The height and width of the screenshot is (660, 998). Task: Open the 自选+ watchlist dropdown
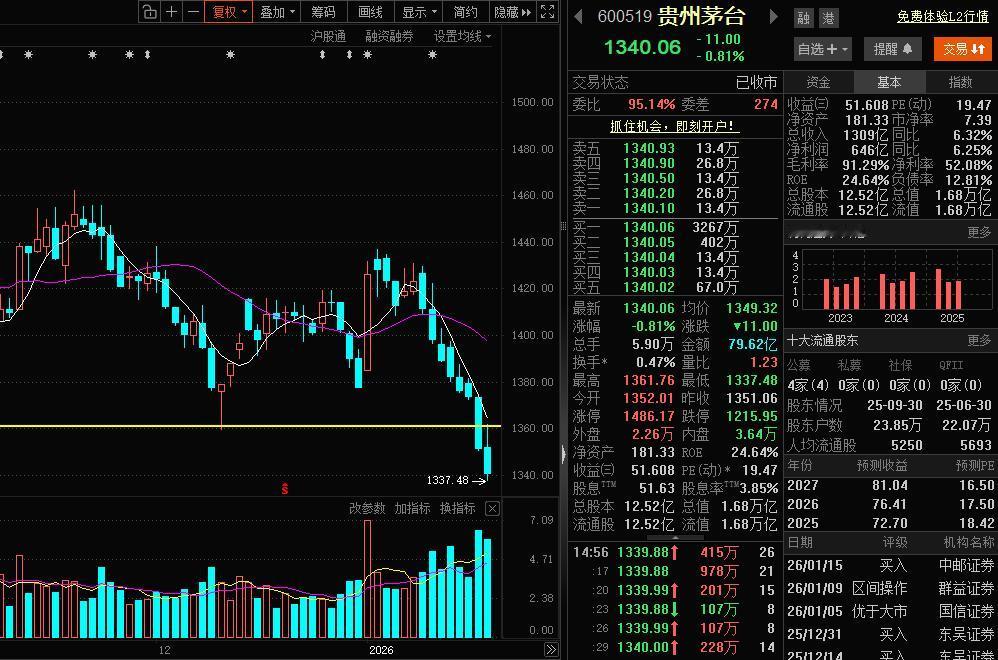(x=822, y=49)
